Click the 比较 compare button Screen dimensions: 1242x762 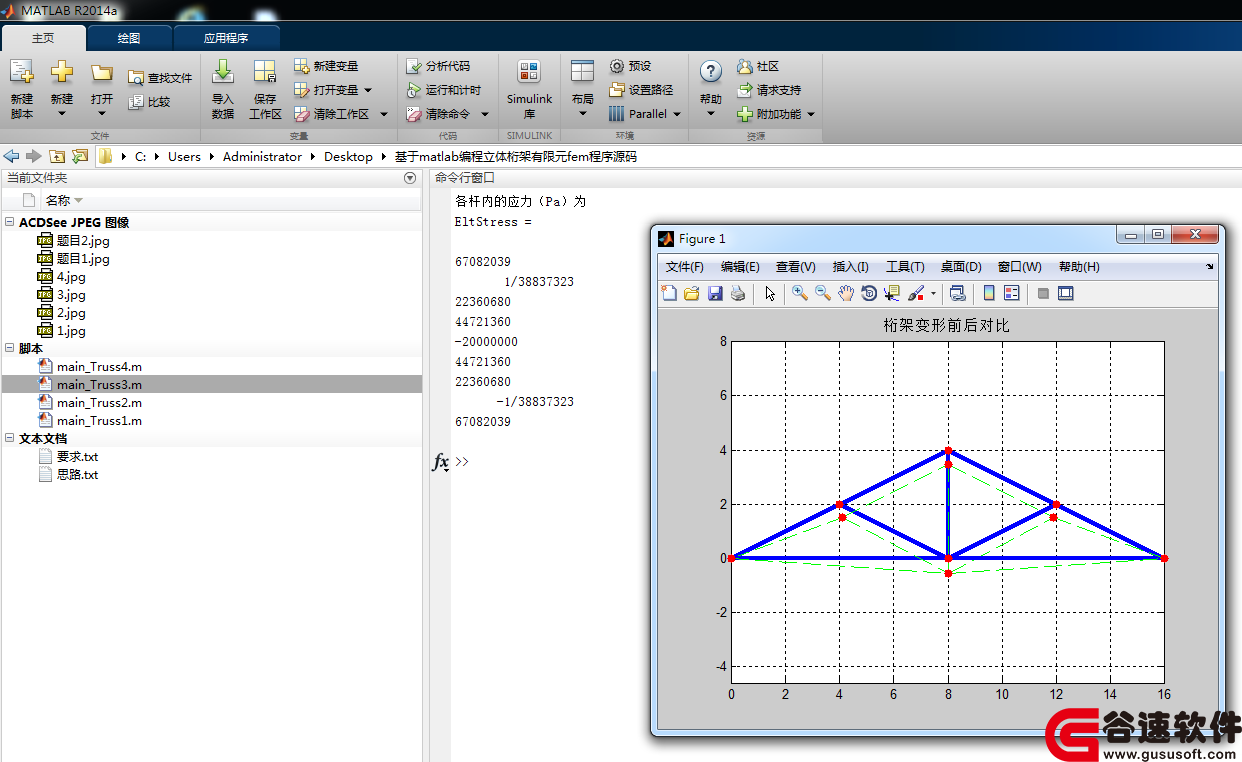(149, 101)
